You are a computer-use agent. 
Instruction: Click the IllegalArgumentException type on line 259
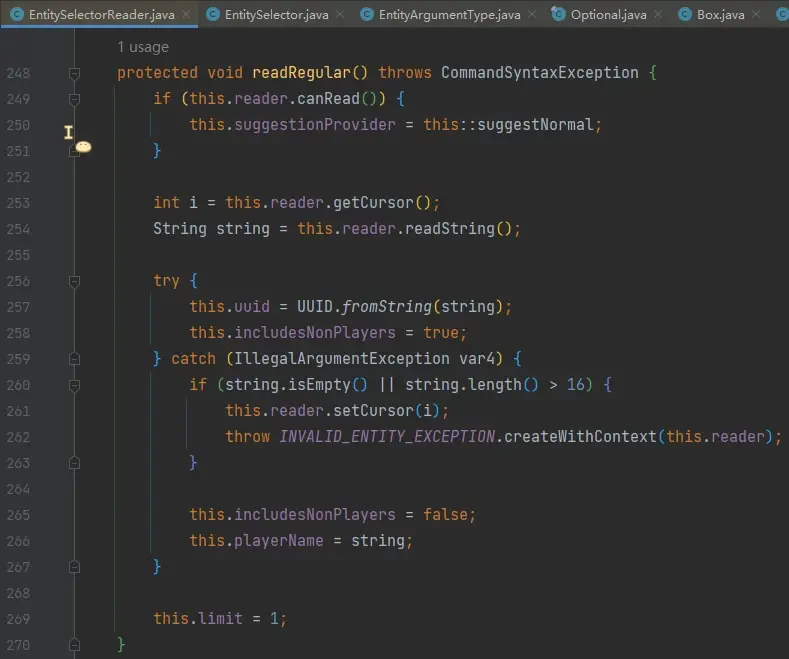(x=342, y=359)
